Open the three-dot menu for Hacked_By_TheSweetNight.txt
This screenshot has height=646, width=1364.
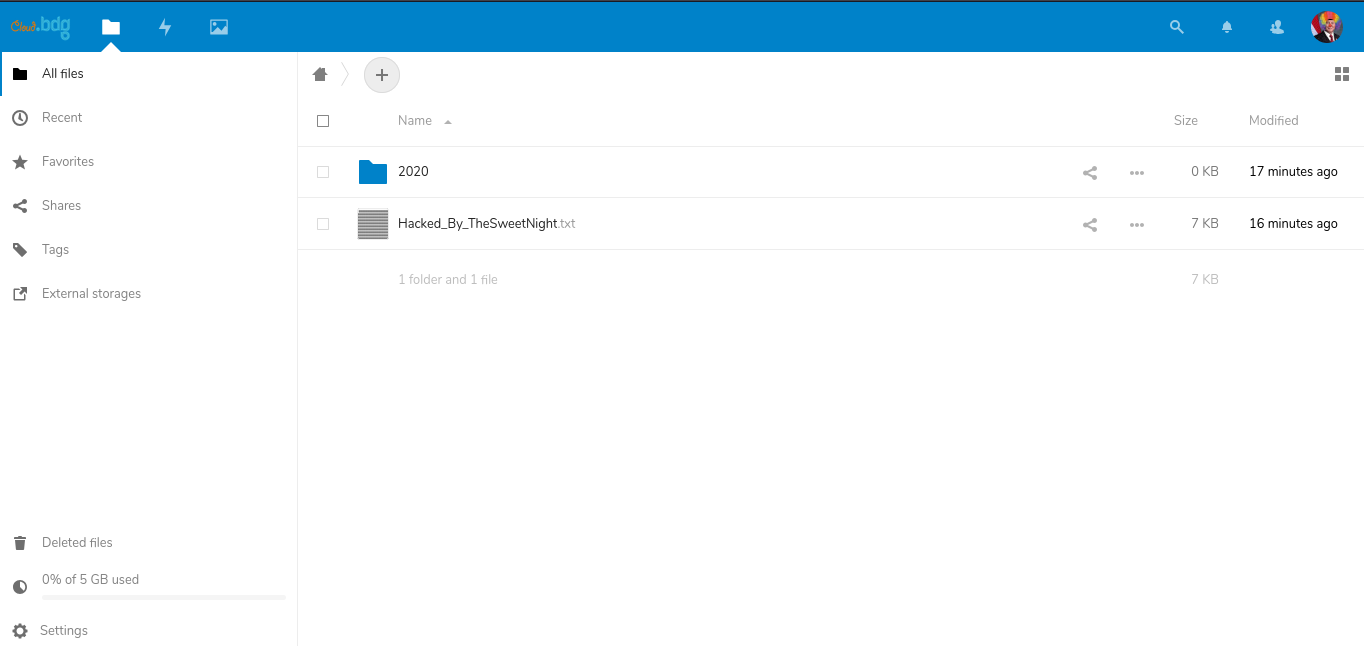pyautogui.click(x=1136, y=225)
